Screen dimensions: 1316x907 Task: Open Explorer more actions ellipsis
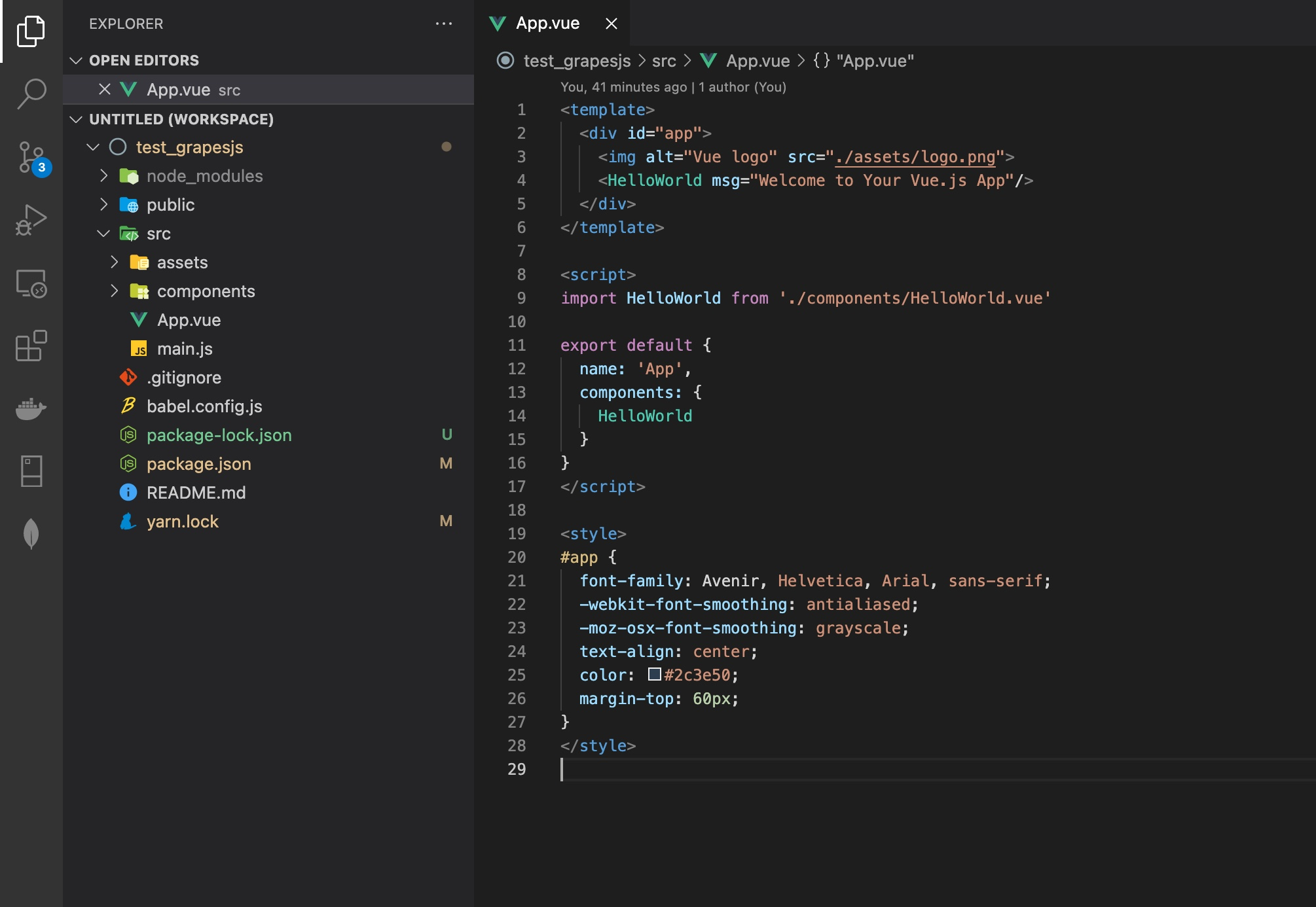[444, 24]
